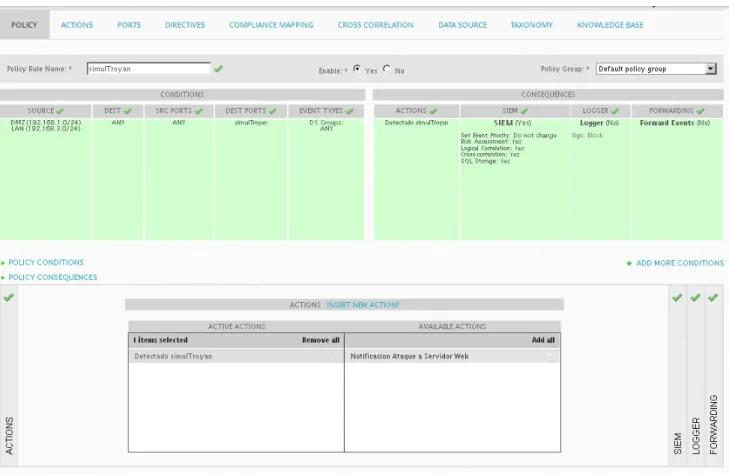The height and width of the screenshot is (474, 729).
Task: Select the DMZ (192.168.1.0/24) source entry
Action: [x=46, y=122]
